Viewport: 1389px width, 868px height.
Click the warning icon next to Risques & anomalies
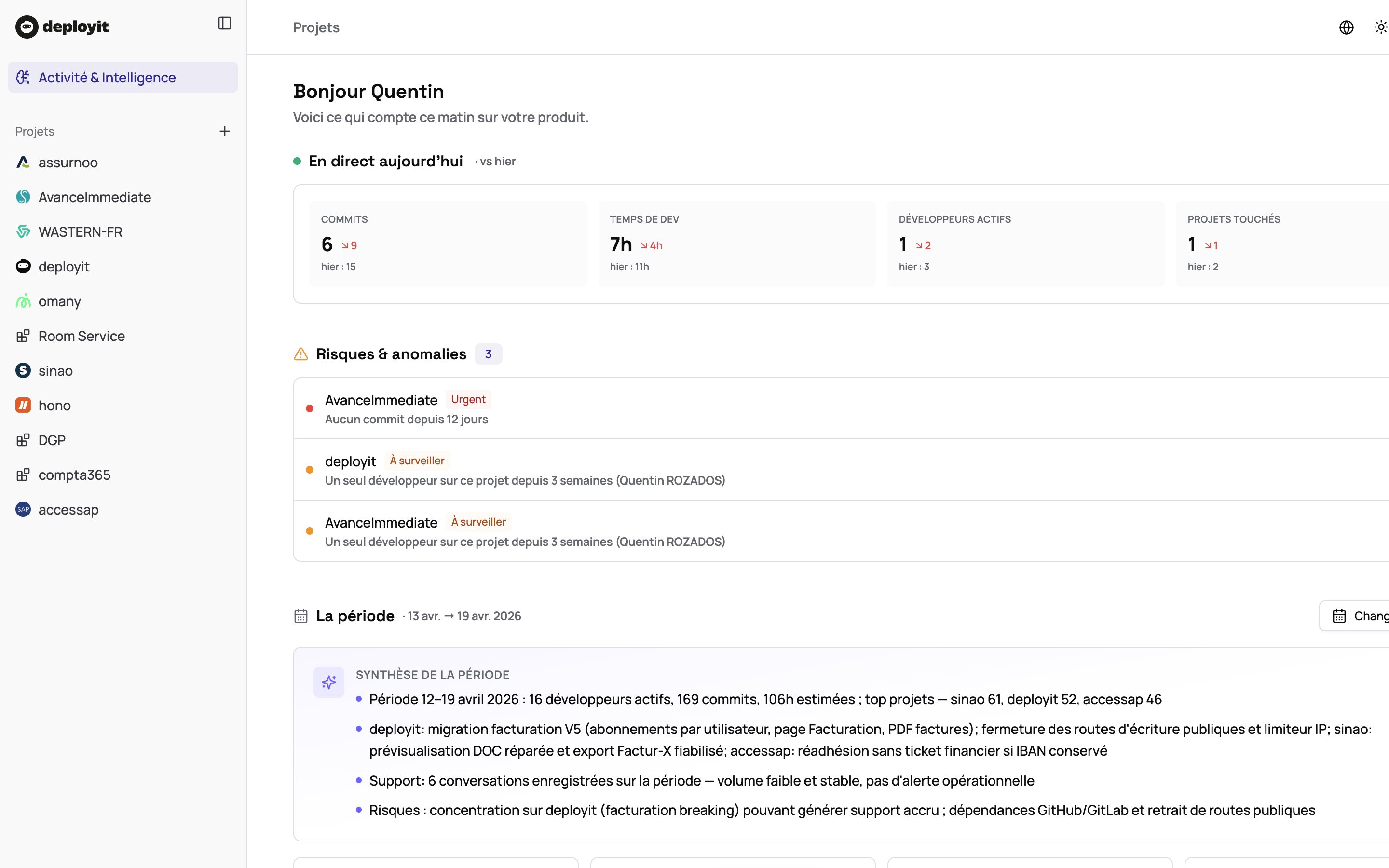301,353
